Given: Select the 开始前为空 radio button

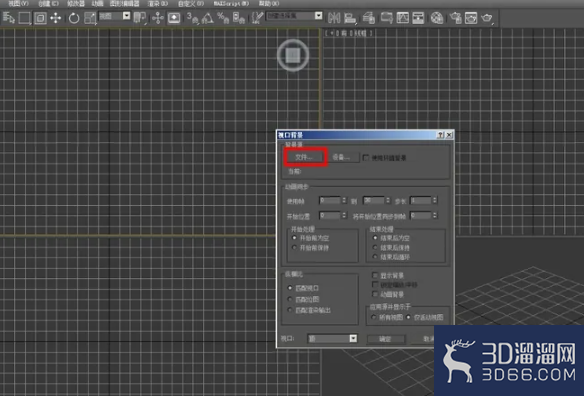Looking at the screenshot, I should click(294, 238).
